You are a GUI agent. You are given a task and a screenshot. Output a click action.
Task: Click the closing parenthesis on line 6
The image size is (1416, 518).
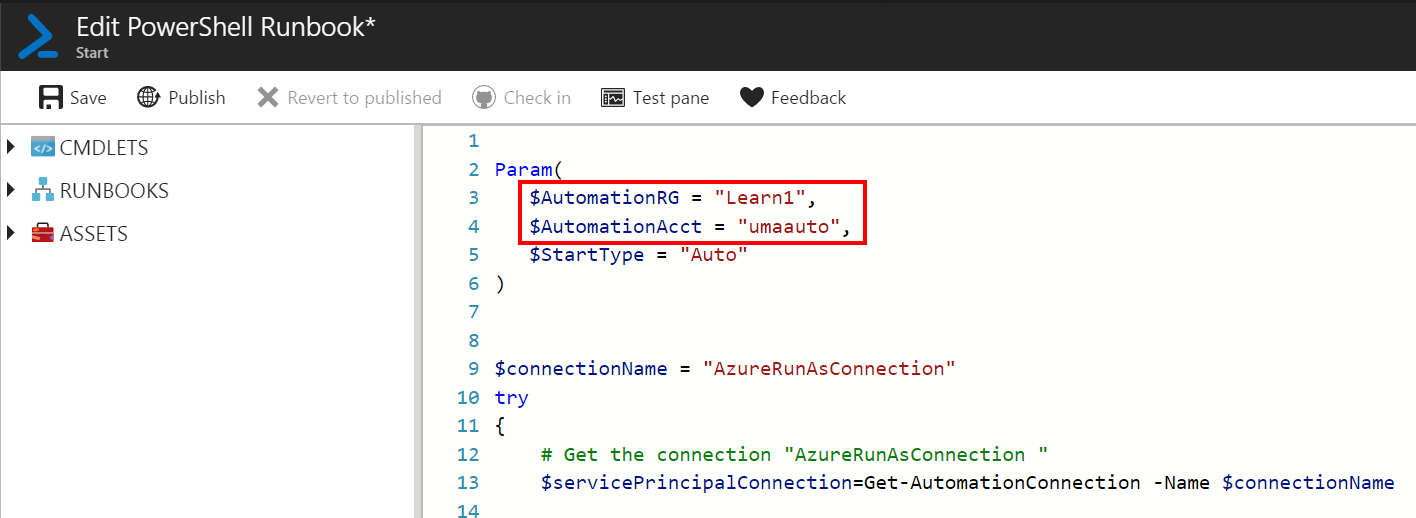[x=500, y=283]
